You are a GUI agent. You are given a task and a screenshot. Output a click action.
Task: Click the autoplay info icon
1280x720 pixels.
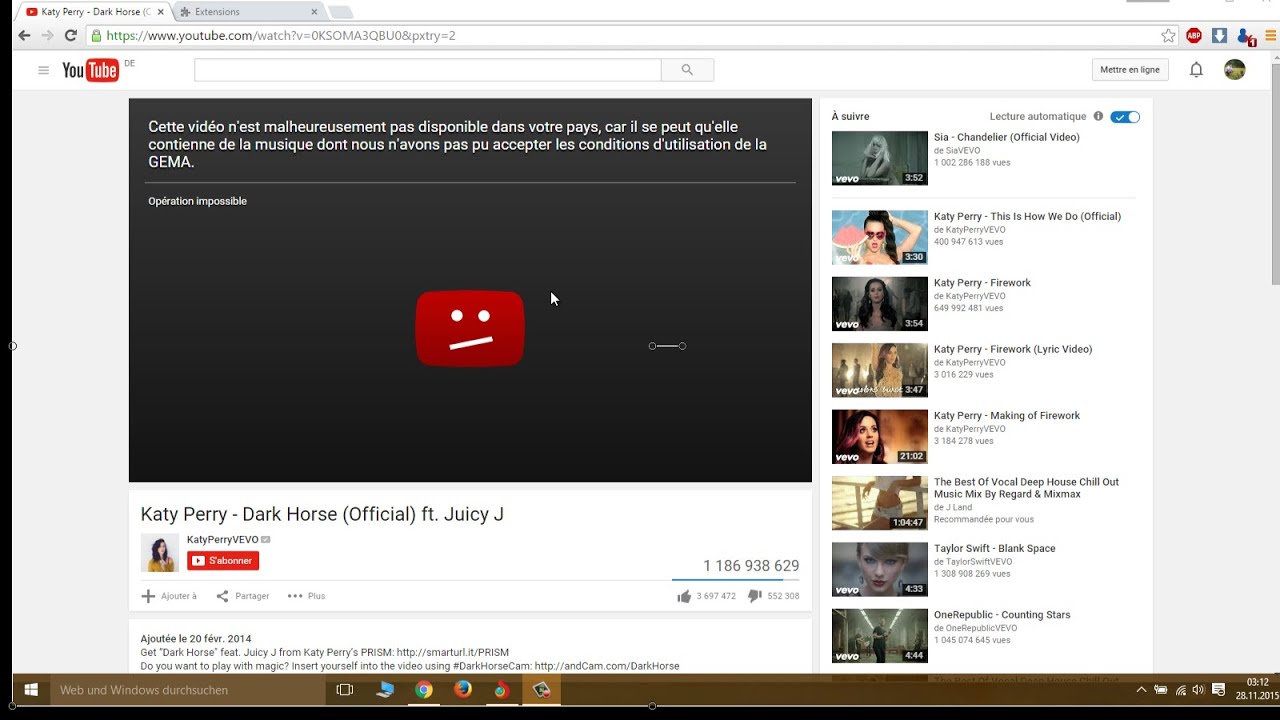tap(1098, 116)
